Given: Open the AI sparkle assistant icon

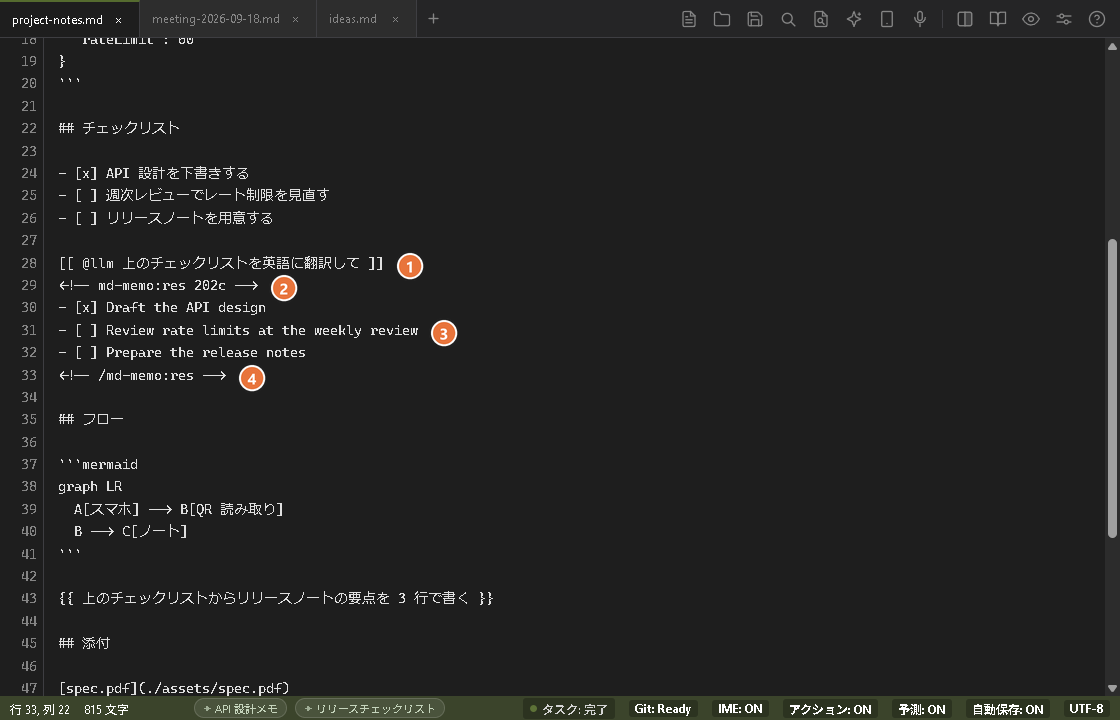Looking at the screenshot, I should tap(854, 19).
